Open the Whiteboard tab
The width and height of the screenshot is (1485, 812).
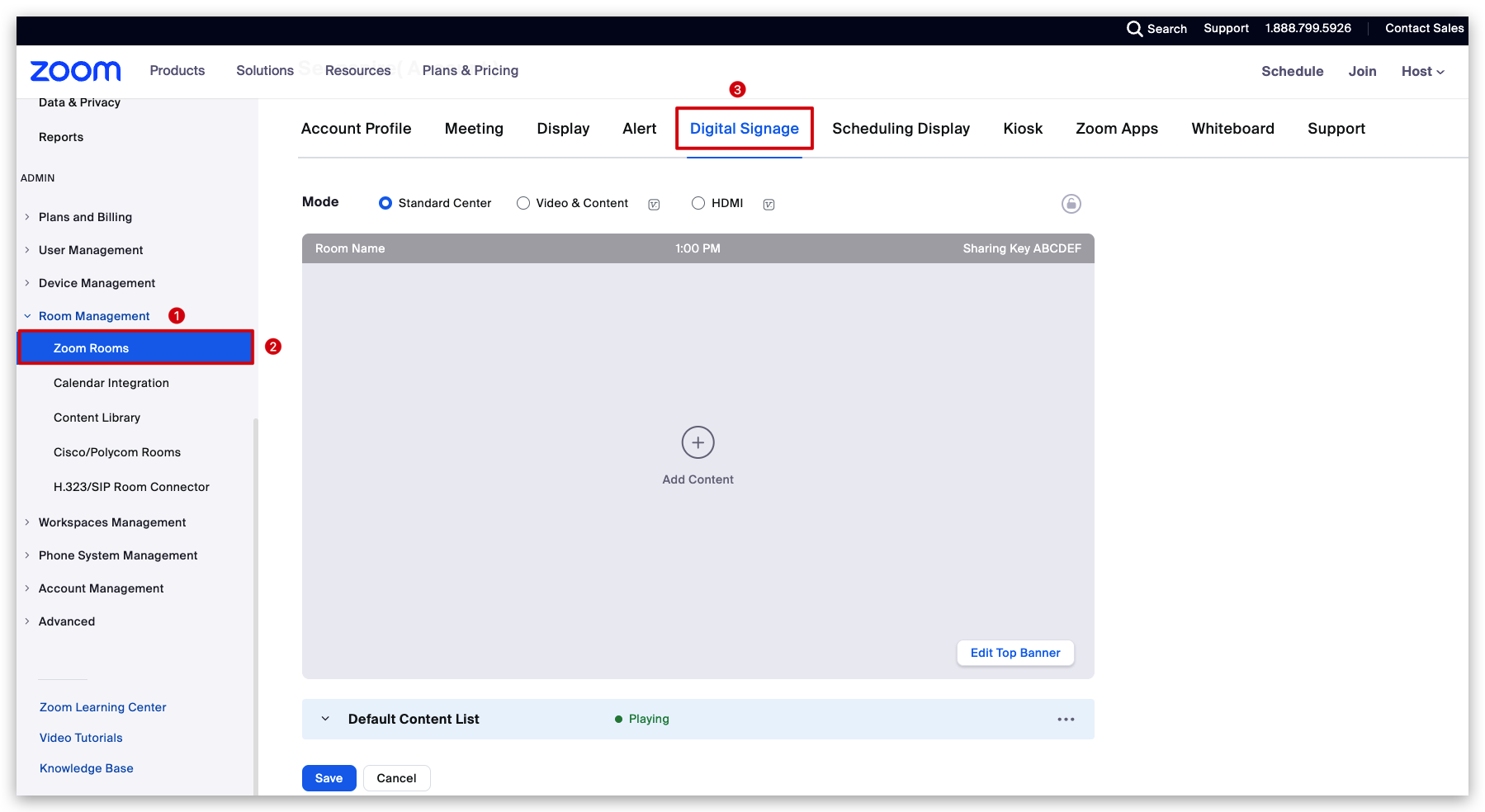coord(1232,129)
